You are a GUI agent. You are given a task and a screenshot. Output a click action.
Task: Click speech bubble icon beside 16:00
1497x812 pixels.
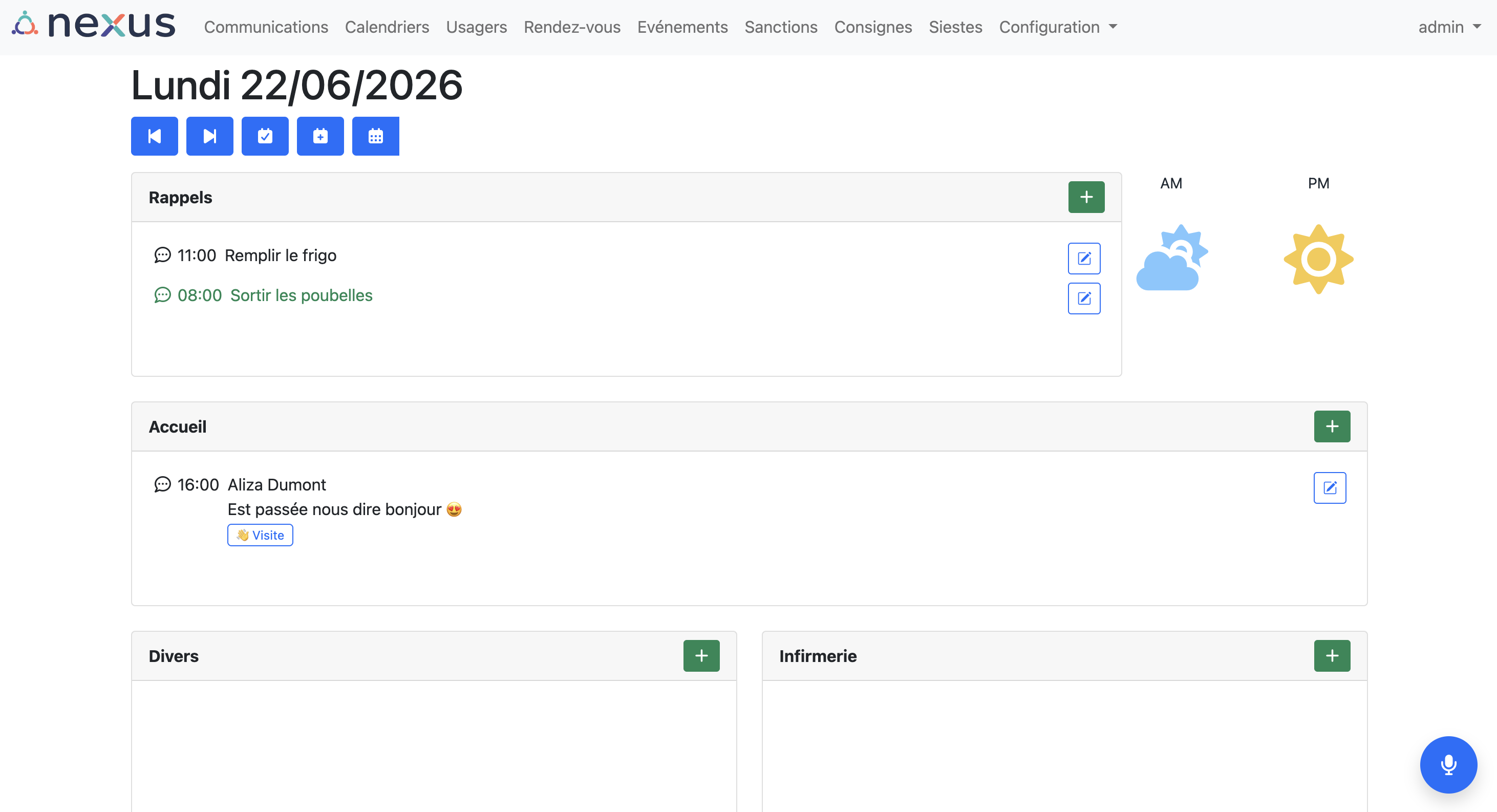[162, 484]
